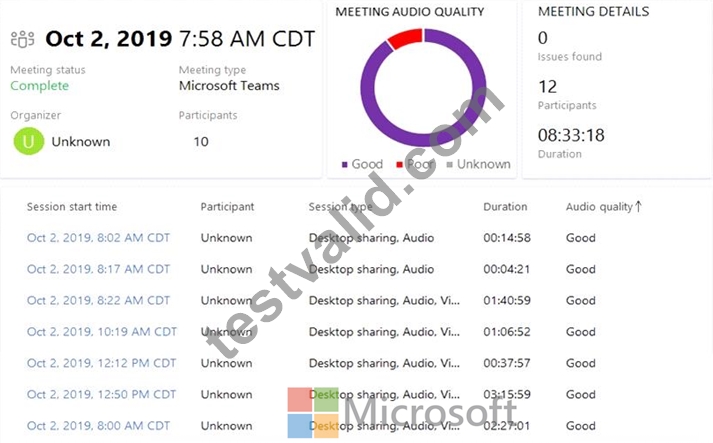Click the green Unknown organizer avatar

point(28,141)
